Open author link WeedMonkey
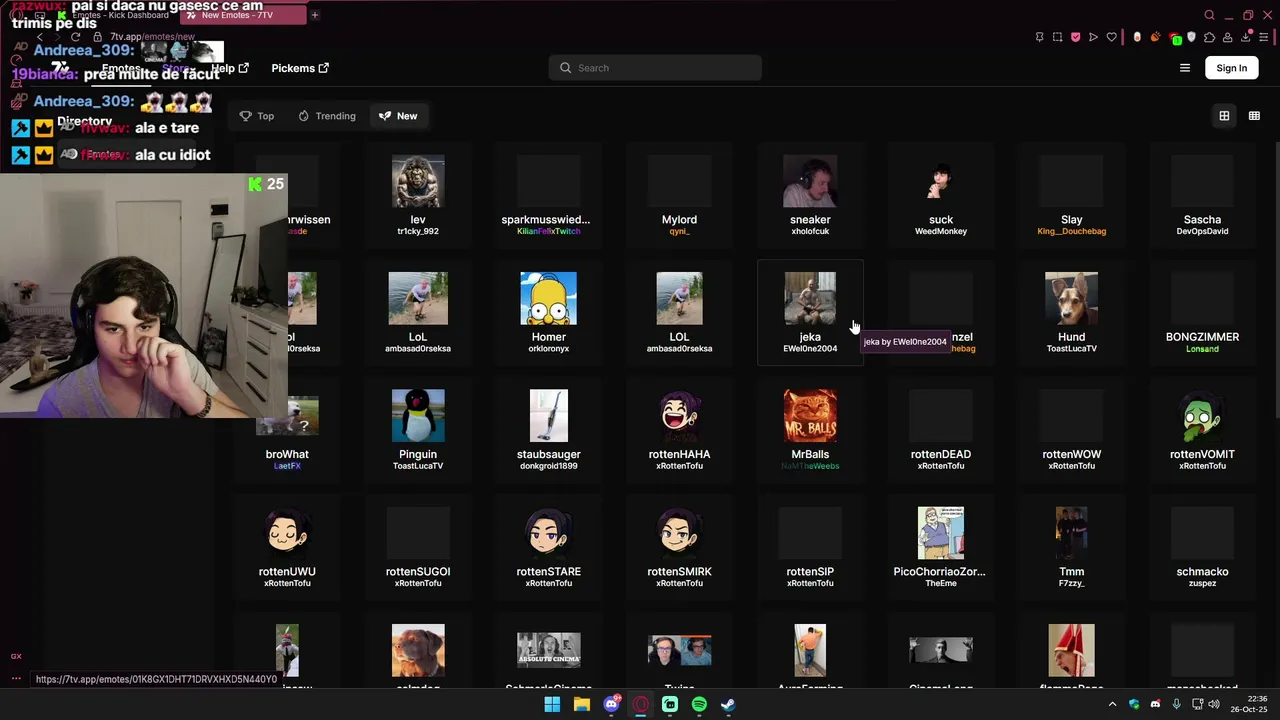Screen dimensions: 1280x720 (941, 231)
